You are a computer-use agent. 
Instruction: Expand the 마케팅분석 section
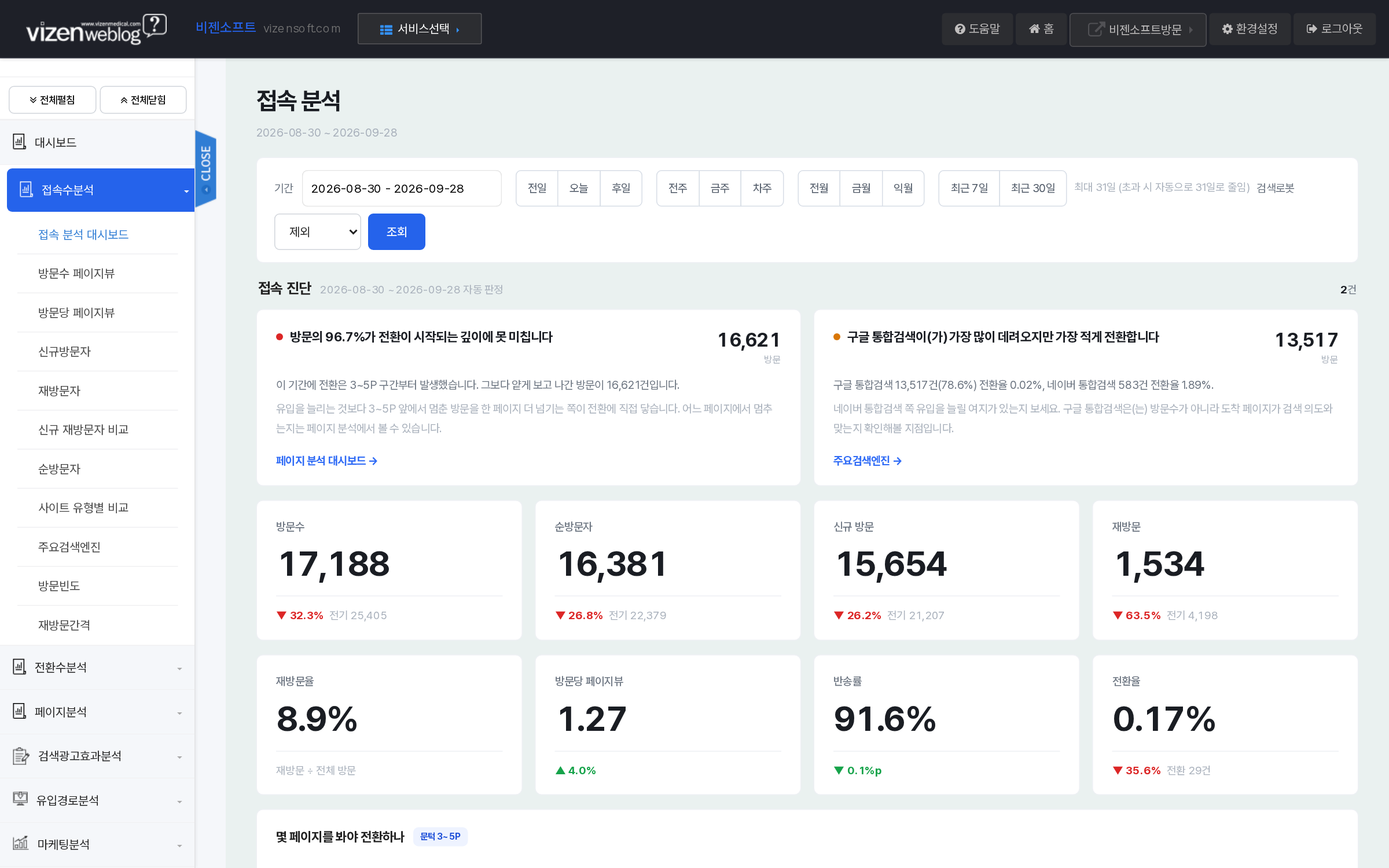tap(97, 845)
